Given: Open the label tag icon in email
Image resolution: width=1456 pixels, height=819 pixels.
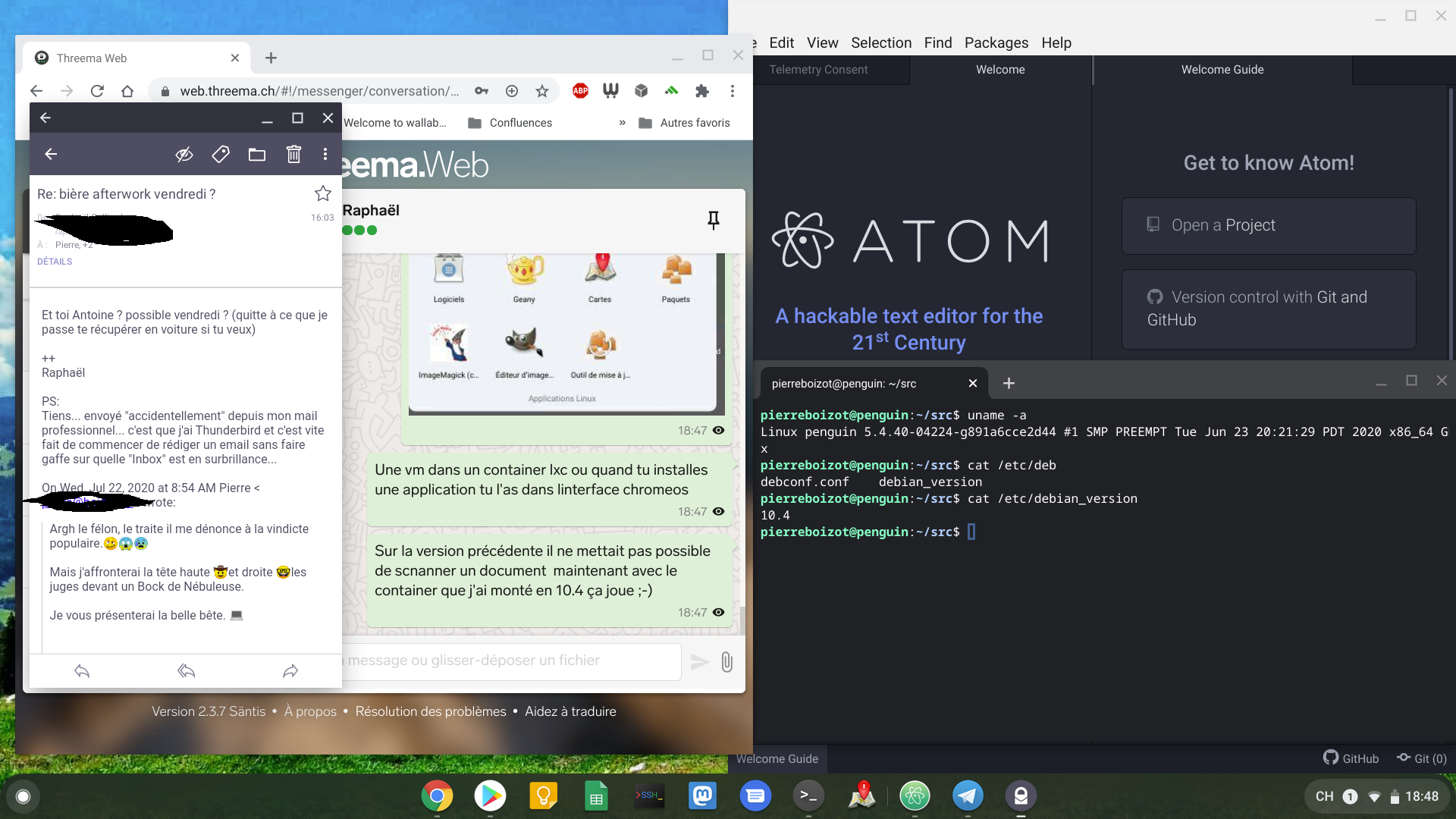Looking at the screenshot, I should (221, 155).
